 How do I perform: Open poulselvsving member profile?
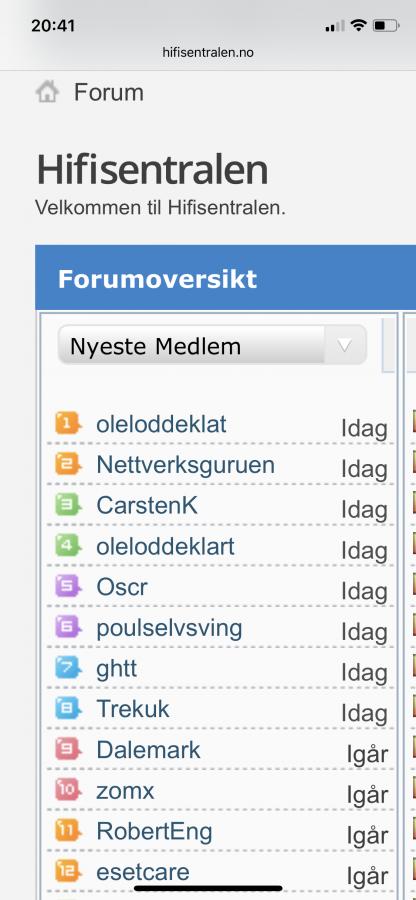[x=169, y=629]
